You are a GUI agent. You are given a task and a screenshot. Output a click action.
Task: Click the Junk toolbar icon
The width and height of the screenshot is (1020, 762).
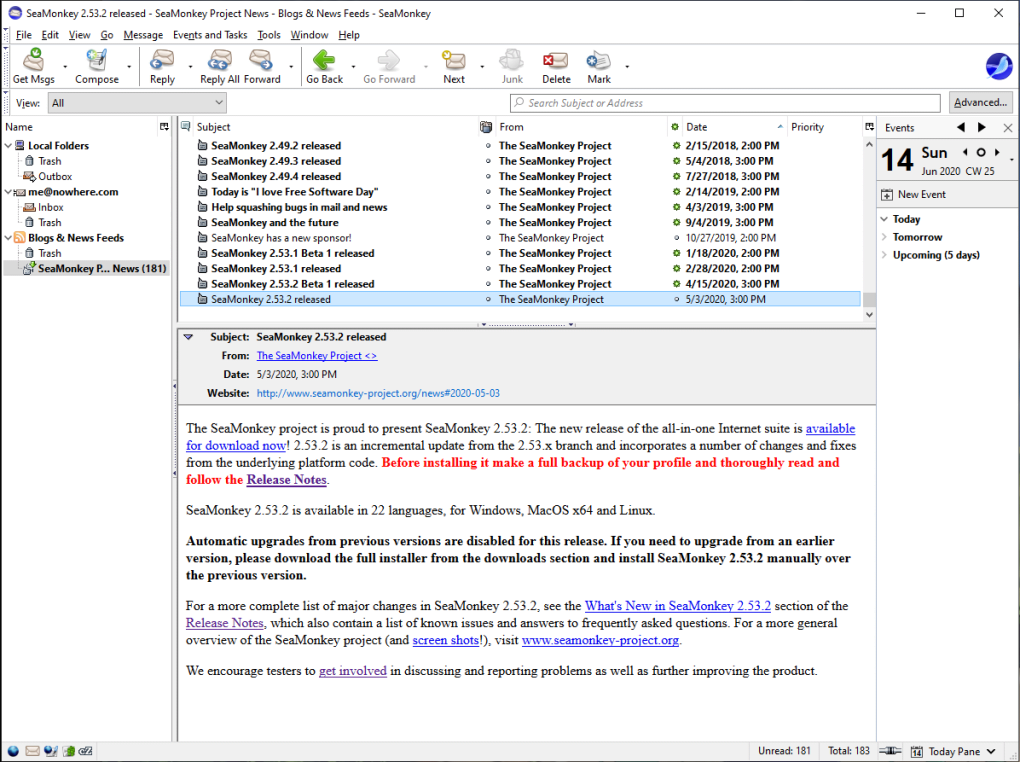pyautogui.click(x=511, y=60)
